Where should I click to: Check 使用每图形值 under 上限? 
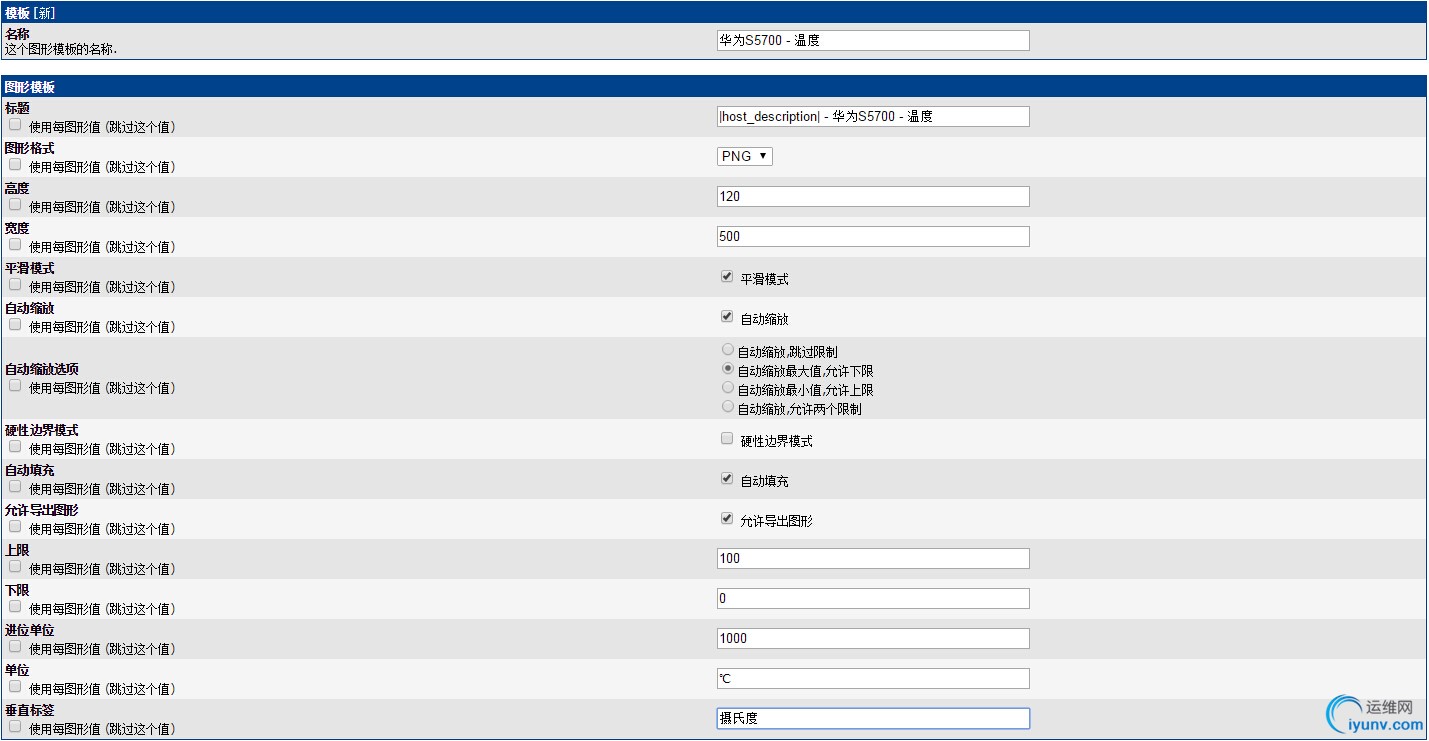[x=15, y=567]
